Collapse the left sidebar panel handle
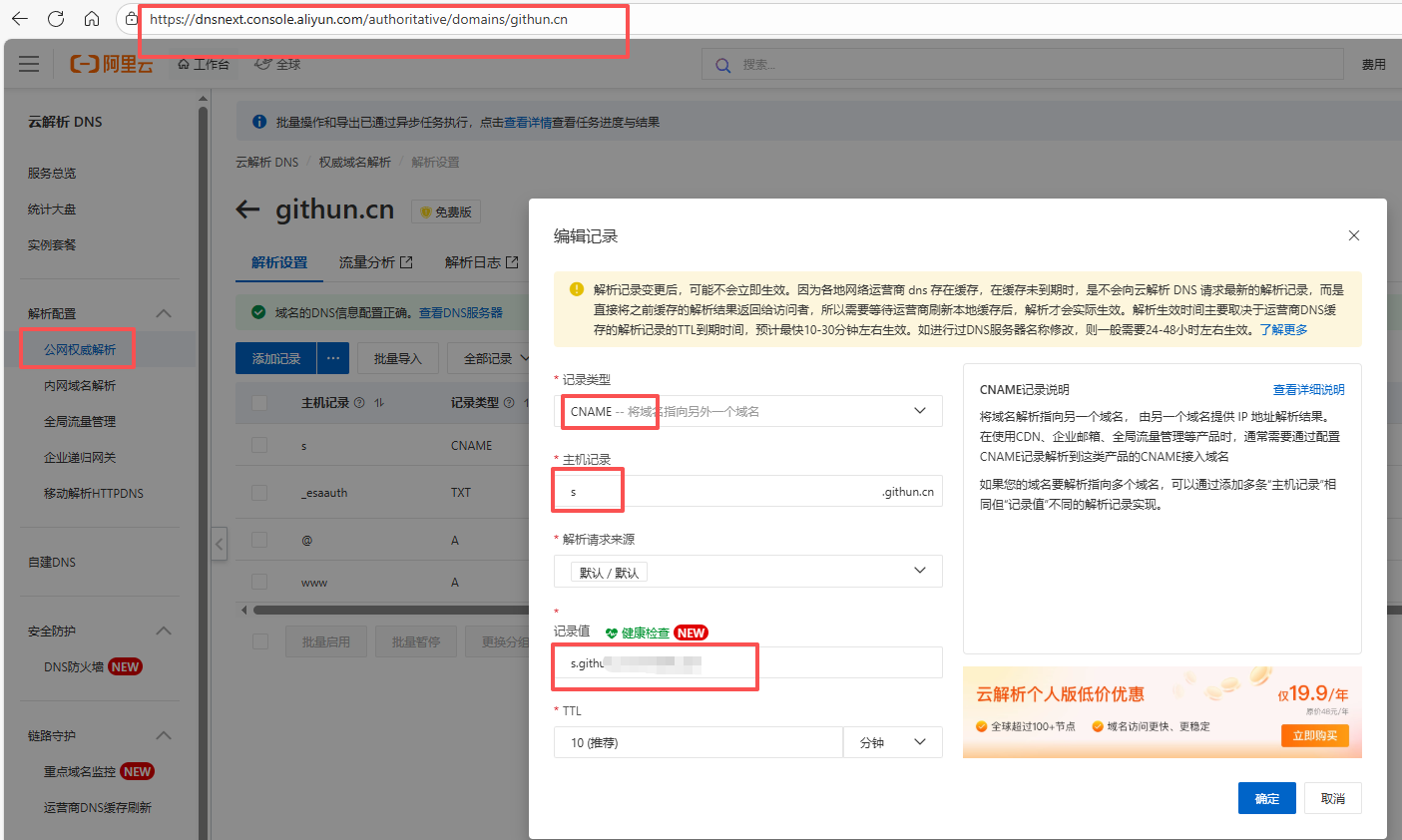Viewport: 1402px width, 840px height. (220, 544)
